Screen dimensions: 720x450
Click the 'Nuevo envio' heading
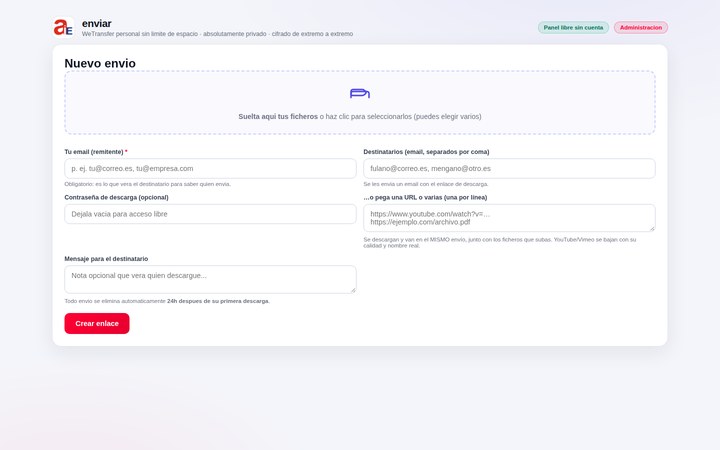coord(100,63)
